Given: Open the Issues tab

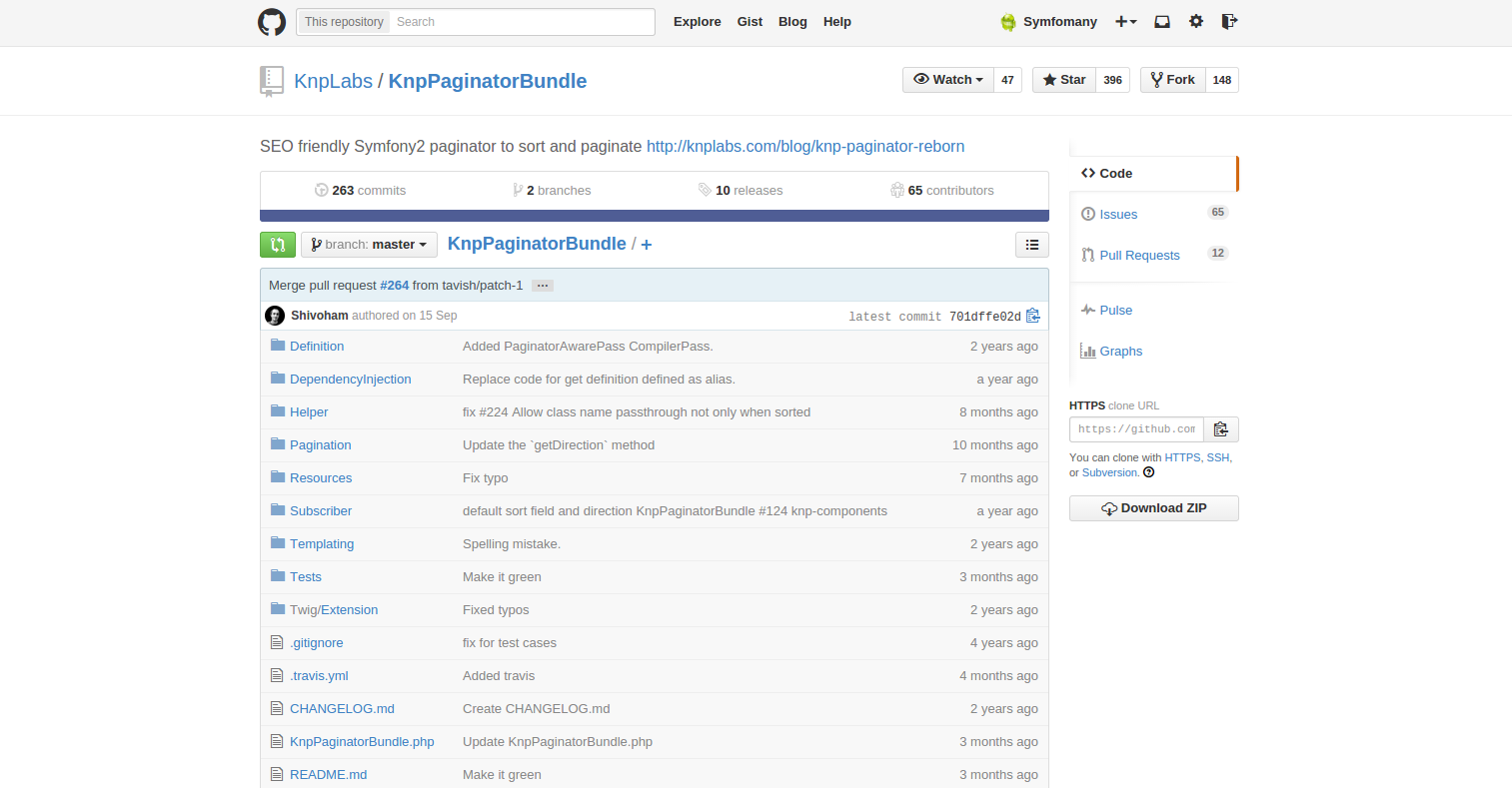Looking at the screenshot, I should [x=1153, y=214].
